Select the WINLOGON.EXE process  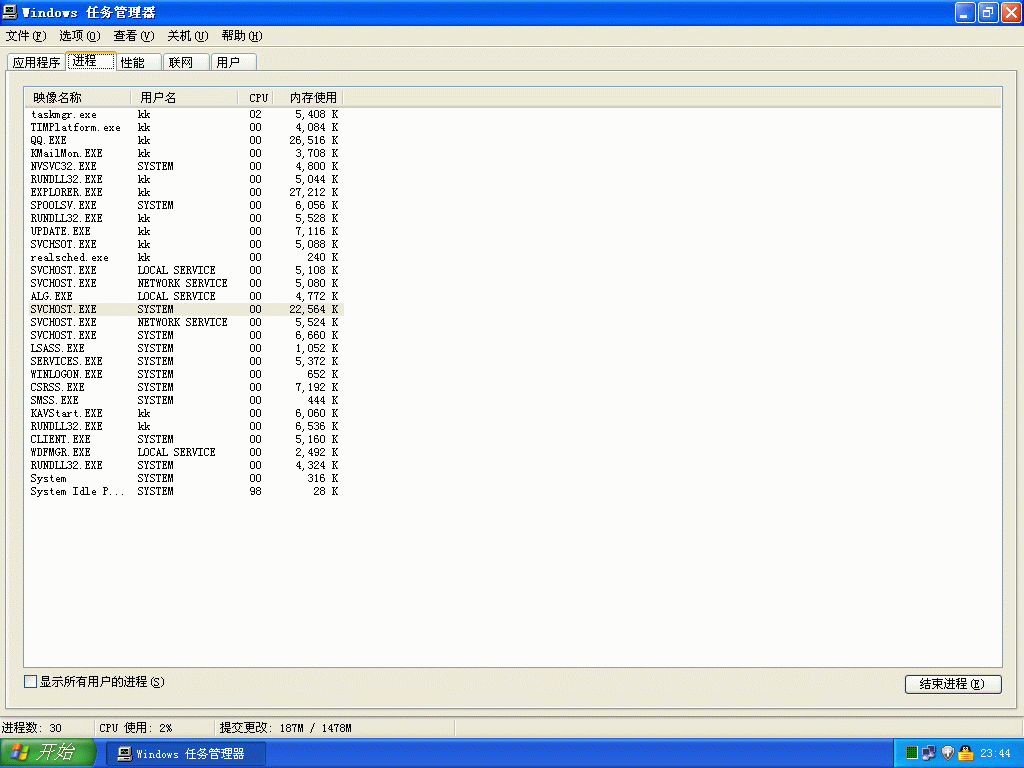pos(184,374)
